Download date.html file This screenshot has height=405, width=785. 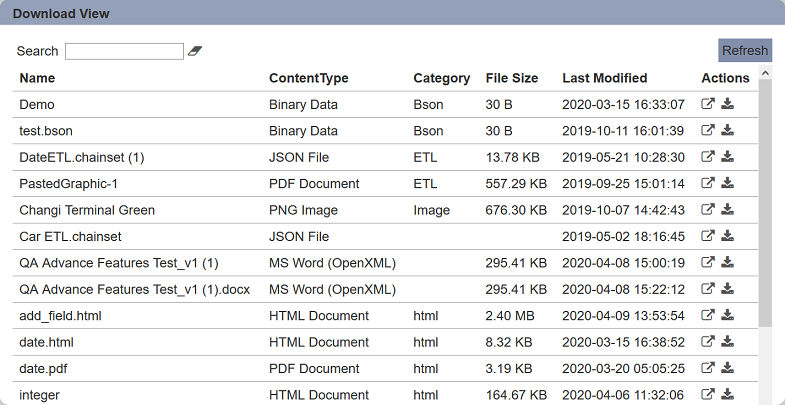727,342
